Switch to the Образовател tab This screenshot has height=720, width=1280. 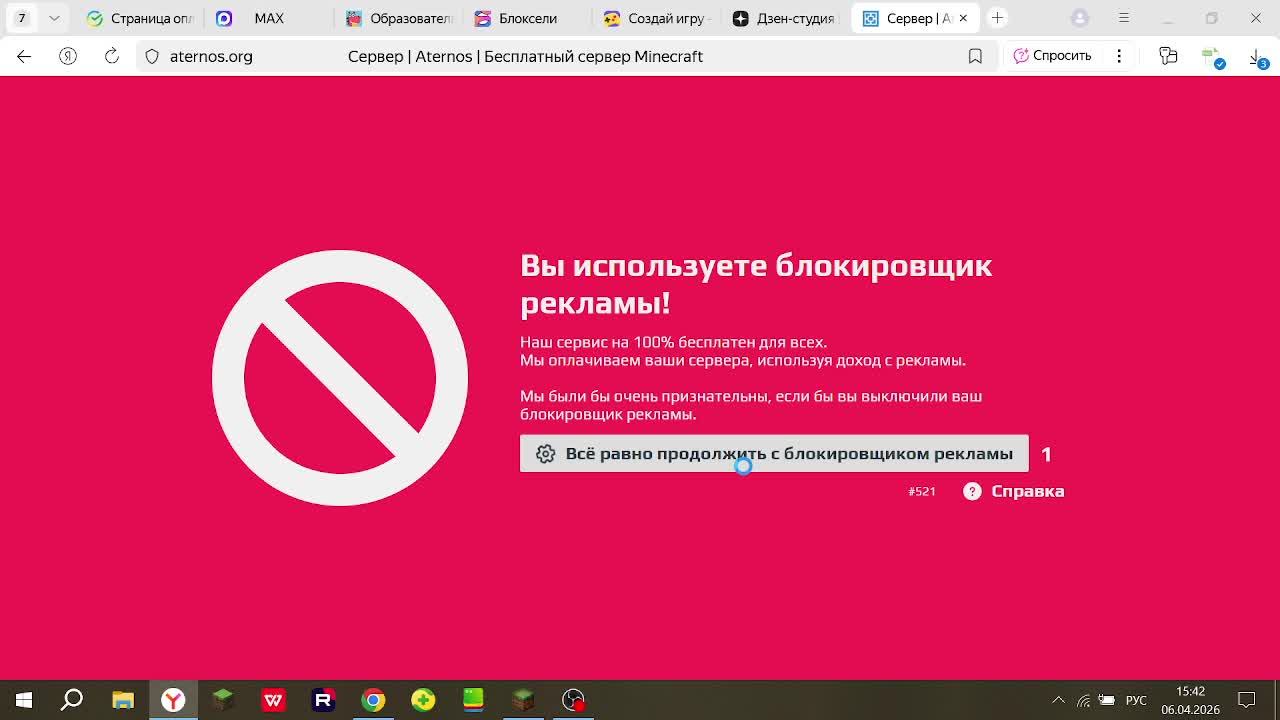(x=400, y=18)
